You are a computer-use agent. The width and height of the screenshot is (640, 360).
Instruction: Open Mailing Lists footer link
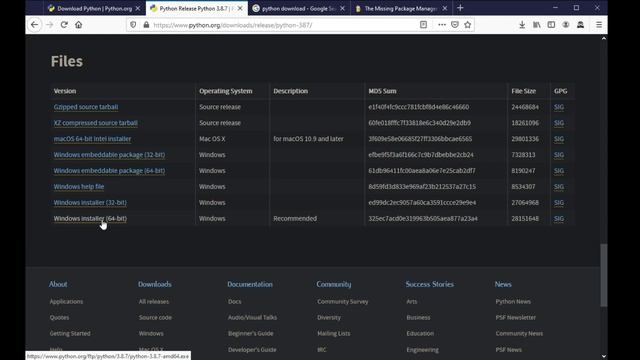click(x=333, y=333)
